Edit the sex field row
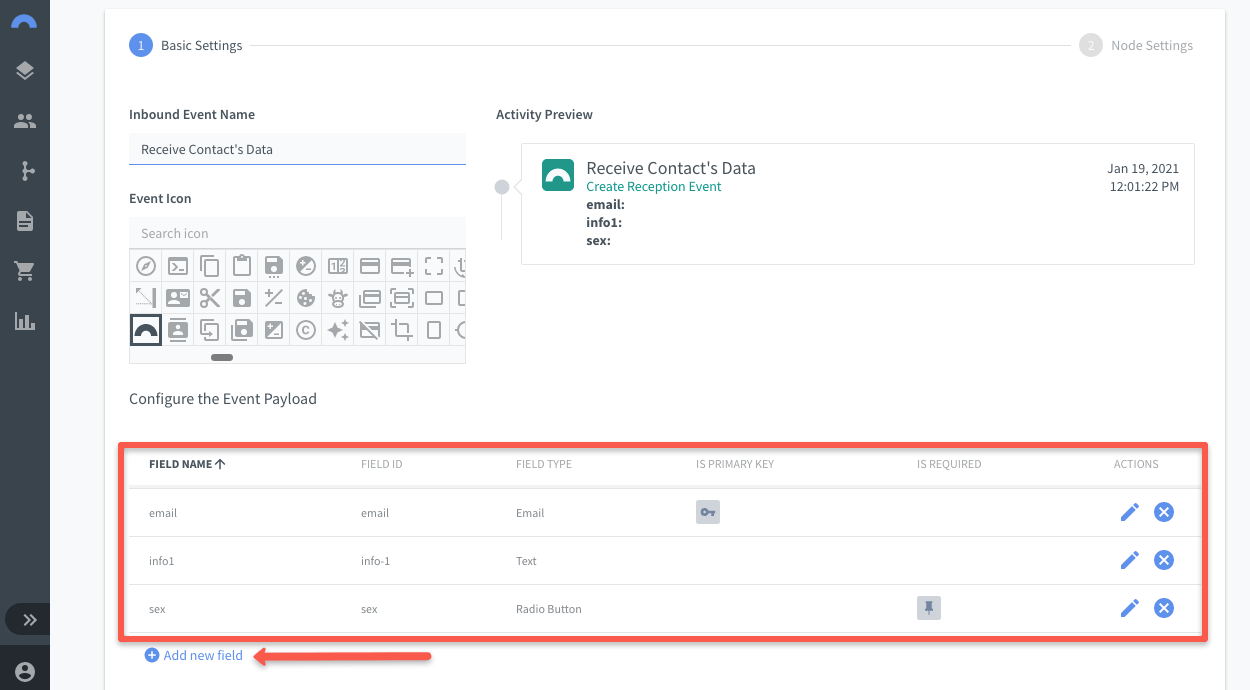This screenshot has width=1250, height=690. pyautogui.click(x=1130, y=608)
